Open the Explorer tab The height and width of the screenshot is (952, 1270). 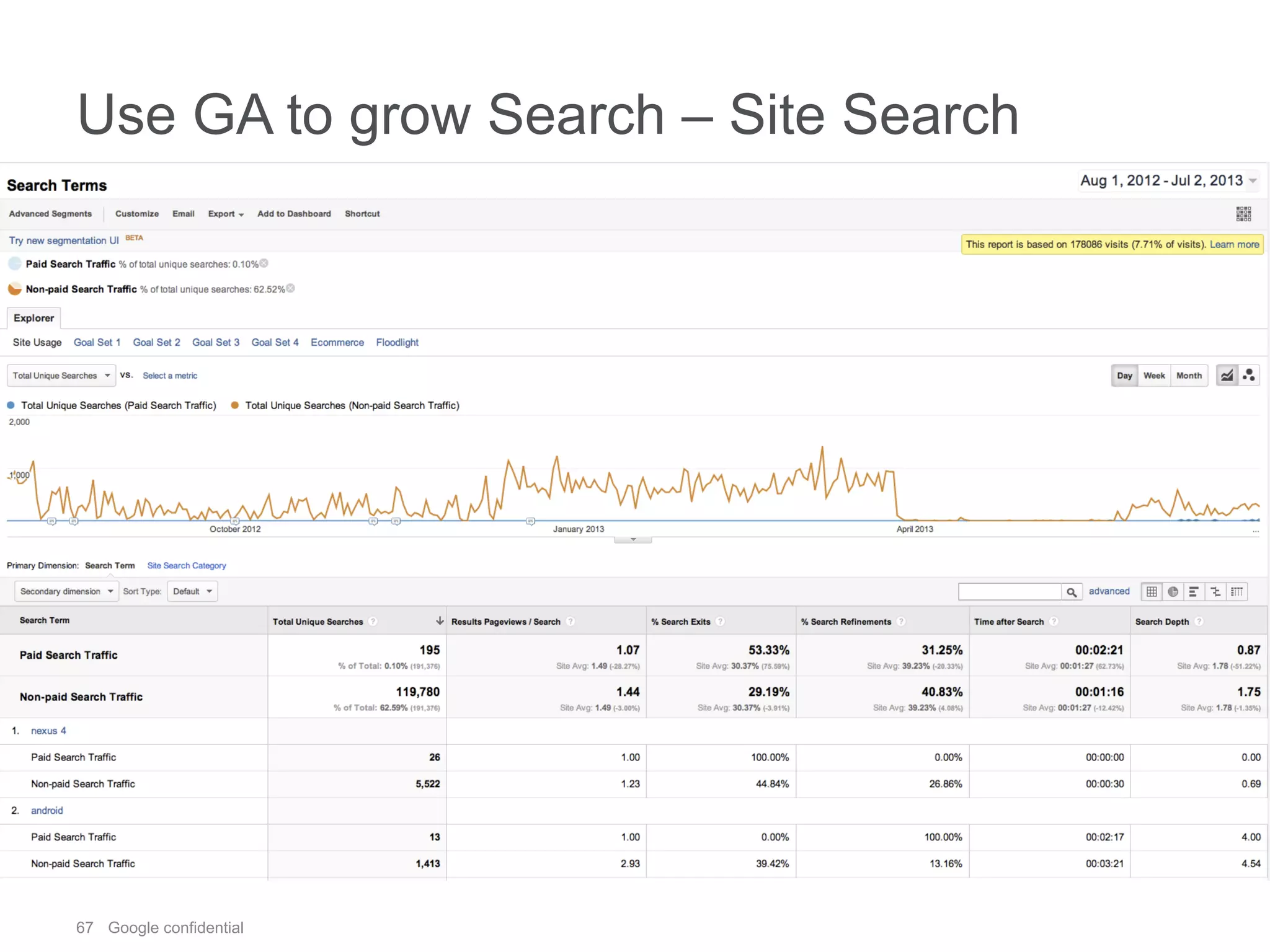click(33, 318)
